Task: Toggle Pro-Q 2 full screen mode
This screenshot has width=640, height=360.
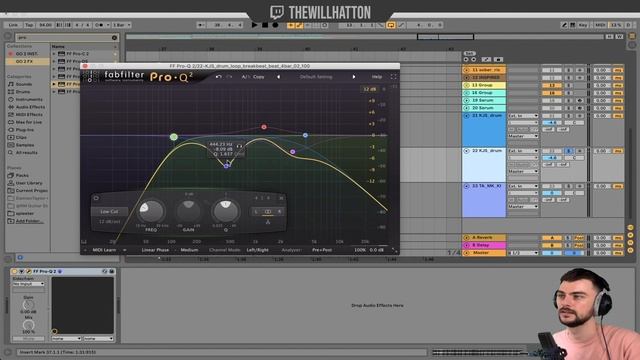Action: 393,77
